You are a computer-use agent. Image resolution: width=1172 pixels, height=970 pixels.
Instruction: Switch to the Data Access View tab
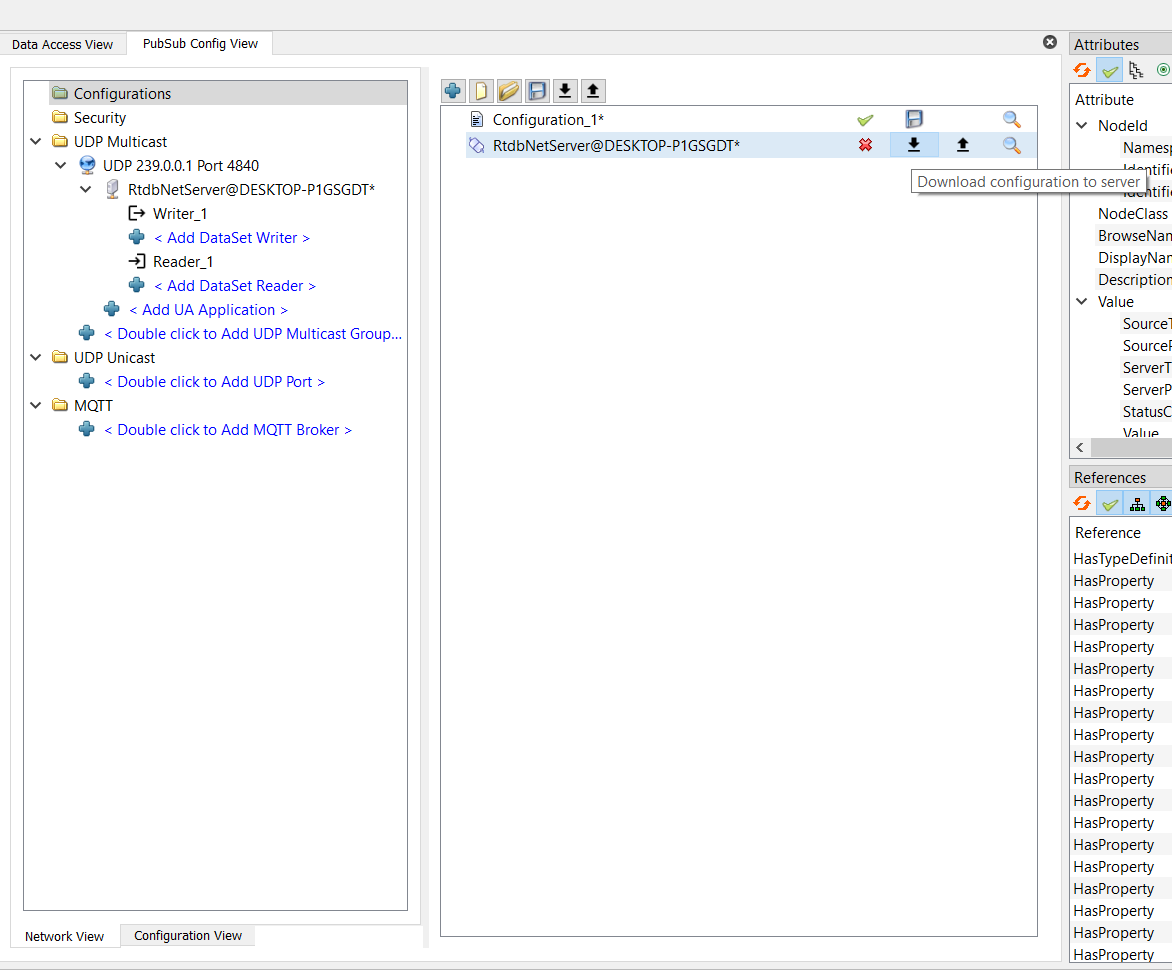coord(62,44)
